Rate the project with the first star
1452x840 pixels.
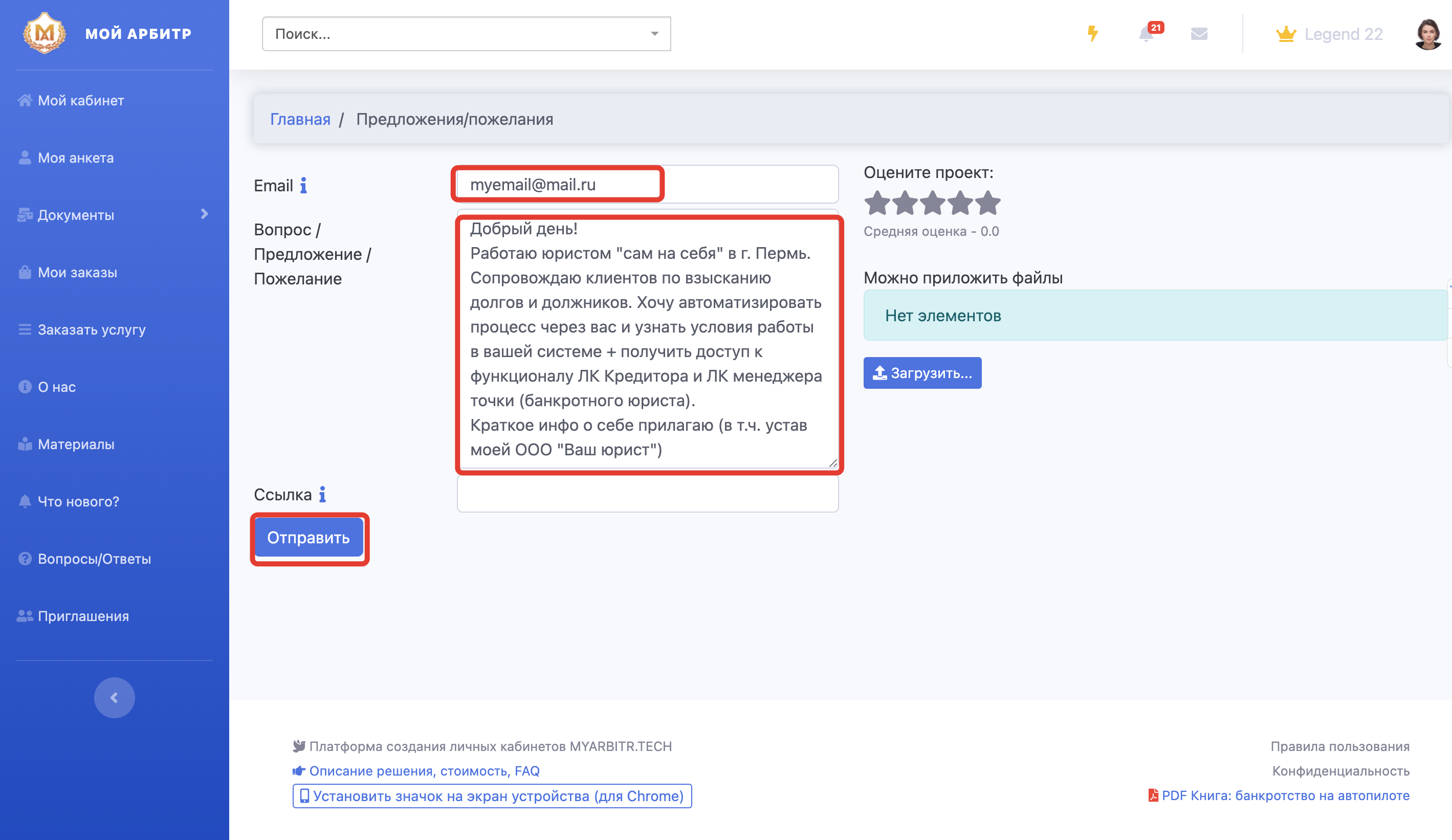coord(877,203)
